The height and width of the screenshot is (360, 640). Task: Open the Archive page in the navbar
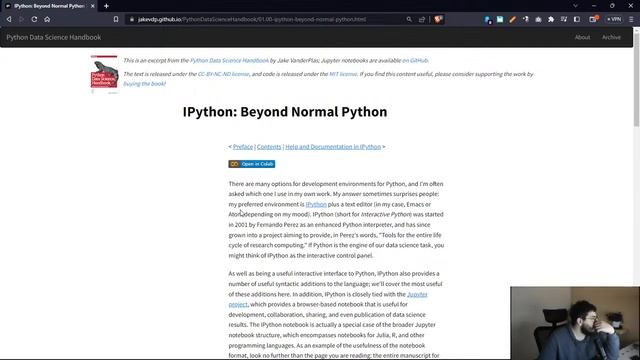(611, 37)
